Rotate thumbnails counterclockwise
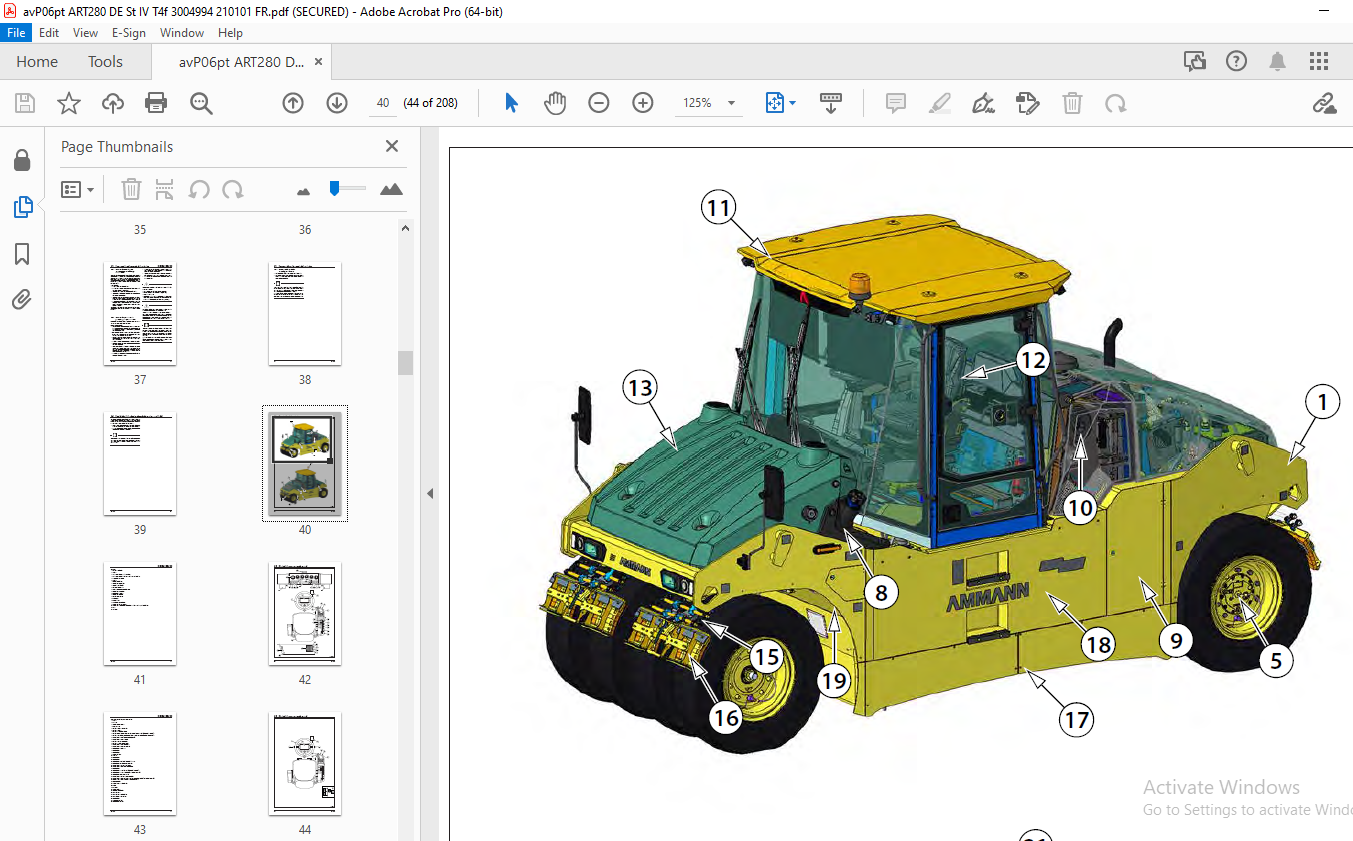Image resolution: width=1353 pixels, height=841 pixels. 199,189
